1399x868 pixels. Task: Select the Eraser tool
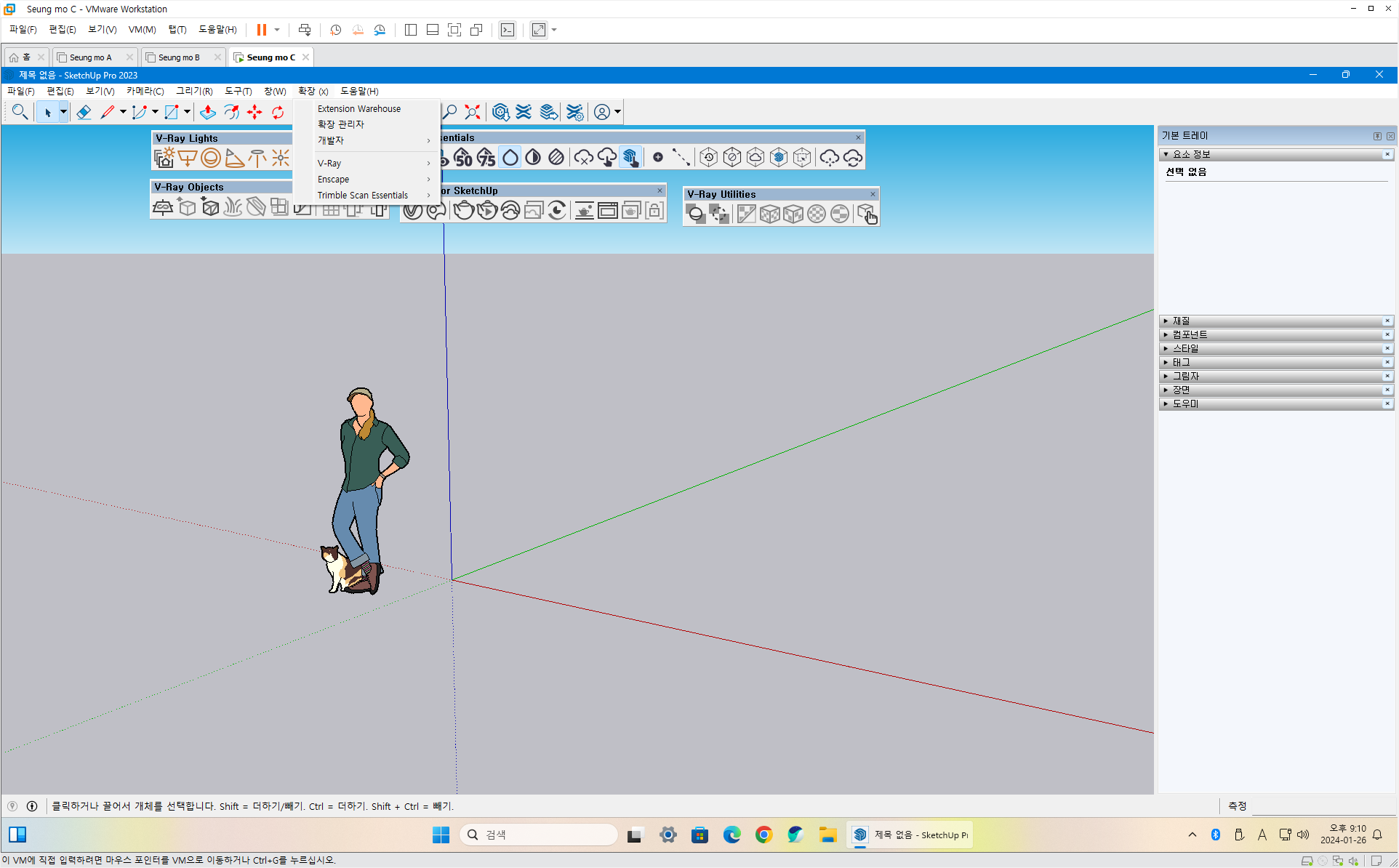[x=84, y=112]
